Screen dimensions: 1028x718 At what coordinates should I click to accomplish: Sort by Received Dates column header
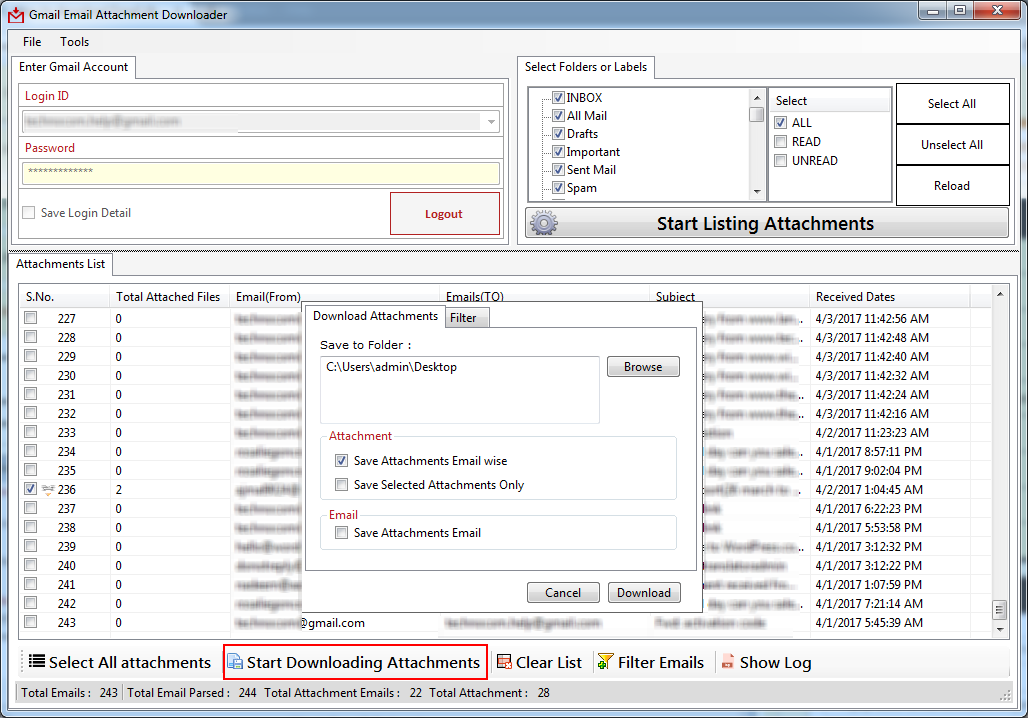[890, 297]
